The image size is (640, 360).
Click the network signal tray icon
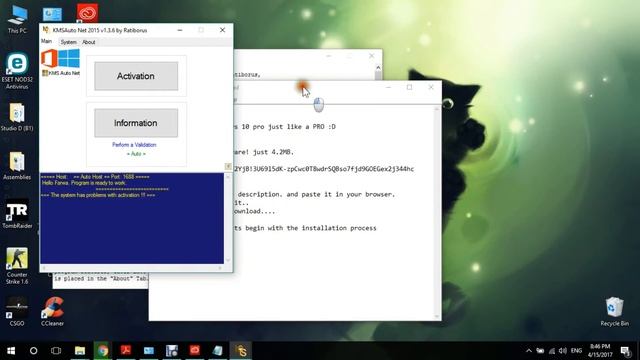coord(552,351)
